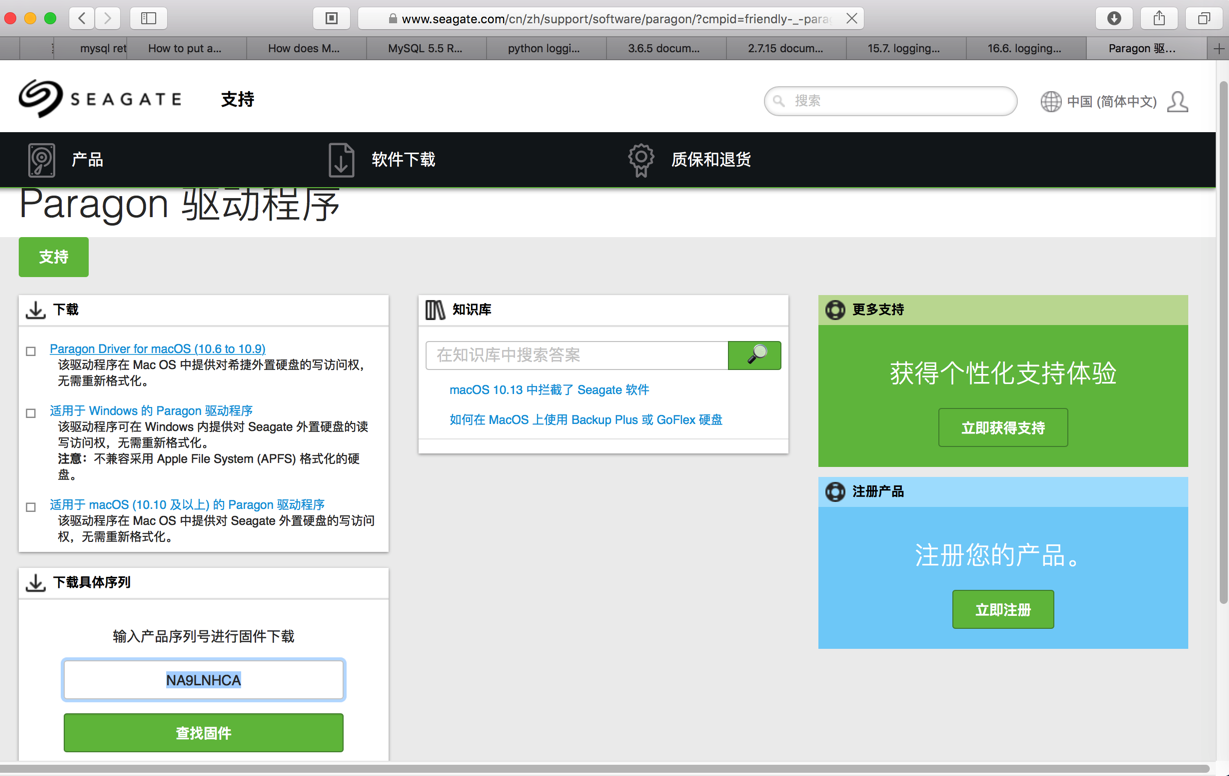Image resolution: width=1229 pixels, height=776 pixels.
Task: Click the 注册产品 lifebuoy icon
Action: point(835,492)
